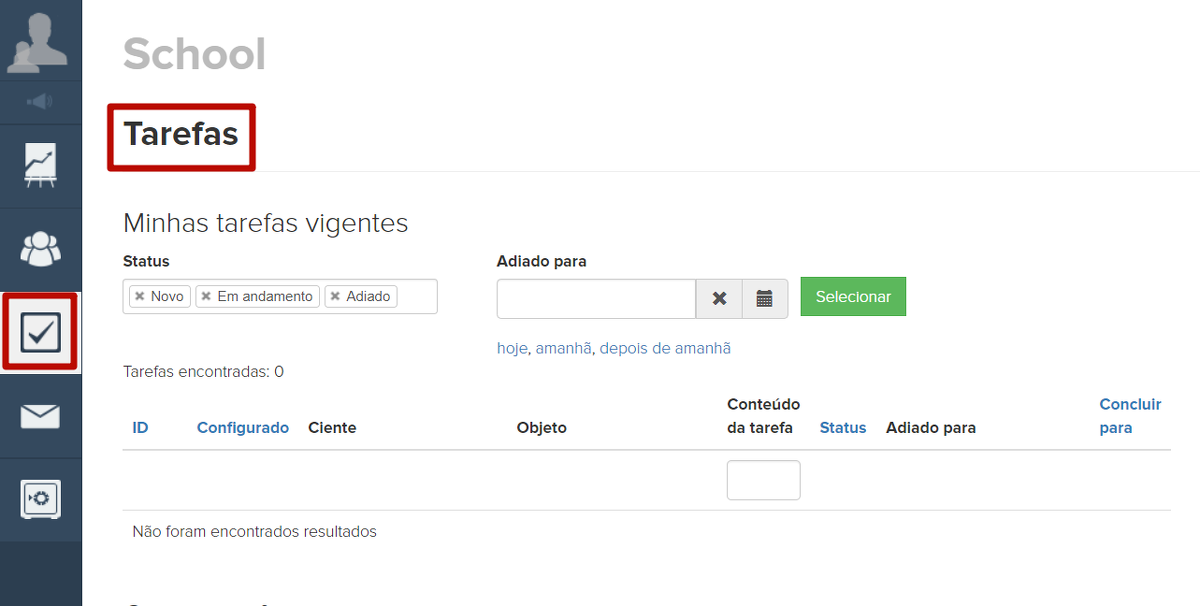
Task: Remove the Em andamento status tag
Action: pyautogui.click(x=206, y=297)
